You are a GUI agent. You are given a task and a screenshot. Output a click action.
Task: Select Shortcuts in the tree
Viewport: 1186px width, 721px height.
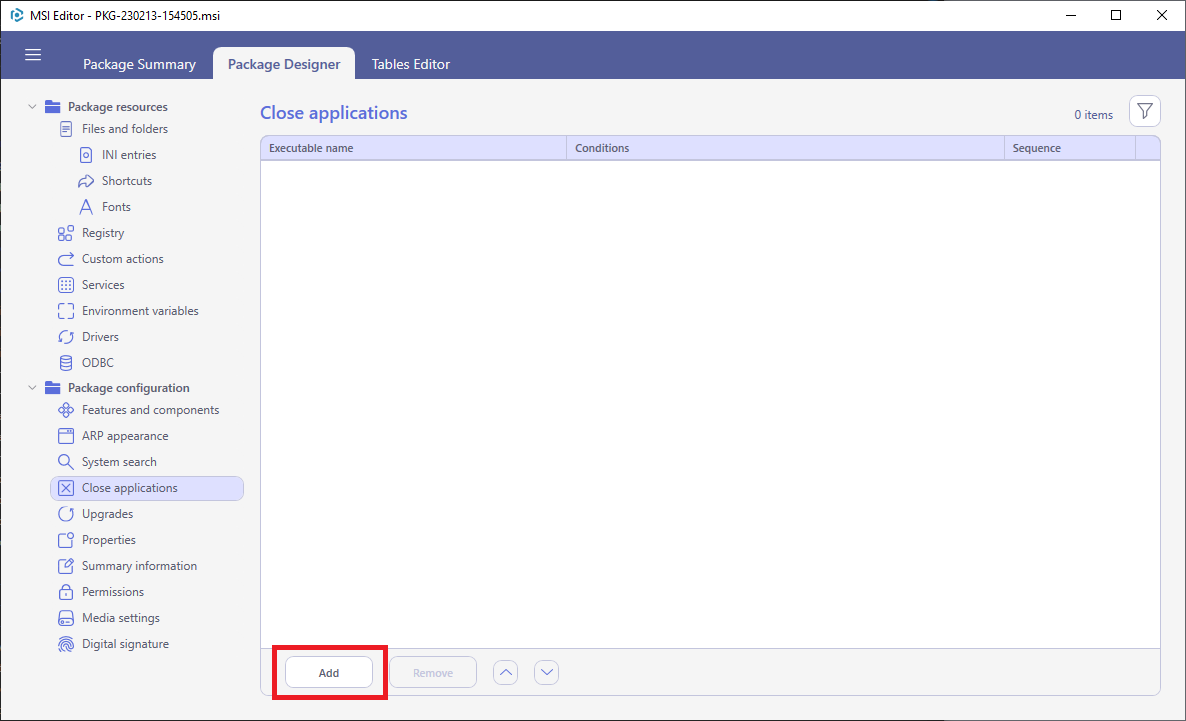pyautogui.click(x=126, y=181)
